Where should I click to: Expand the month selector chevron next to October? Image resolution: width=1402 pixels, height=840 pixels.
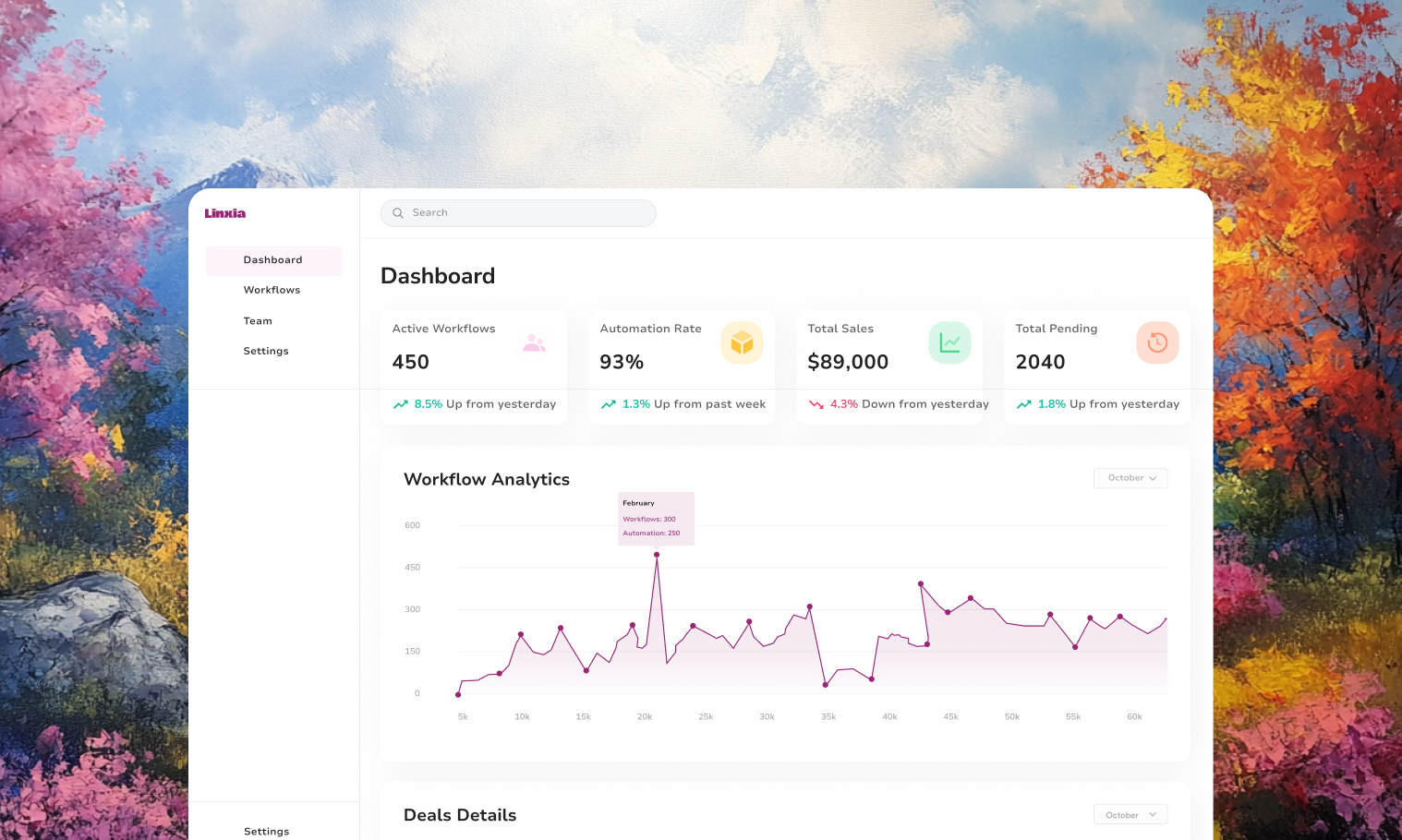point(1153,477)
